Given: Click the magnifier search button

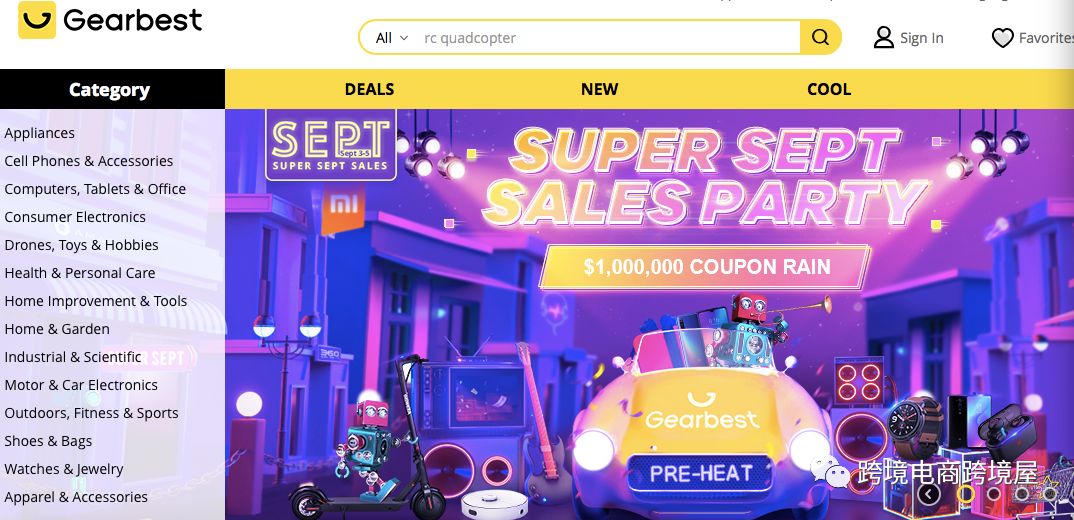Looking at the screenshot, I should point(820,38).
